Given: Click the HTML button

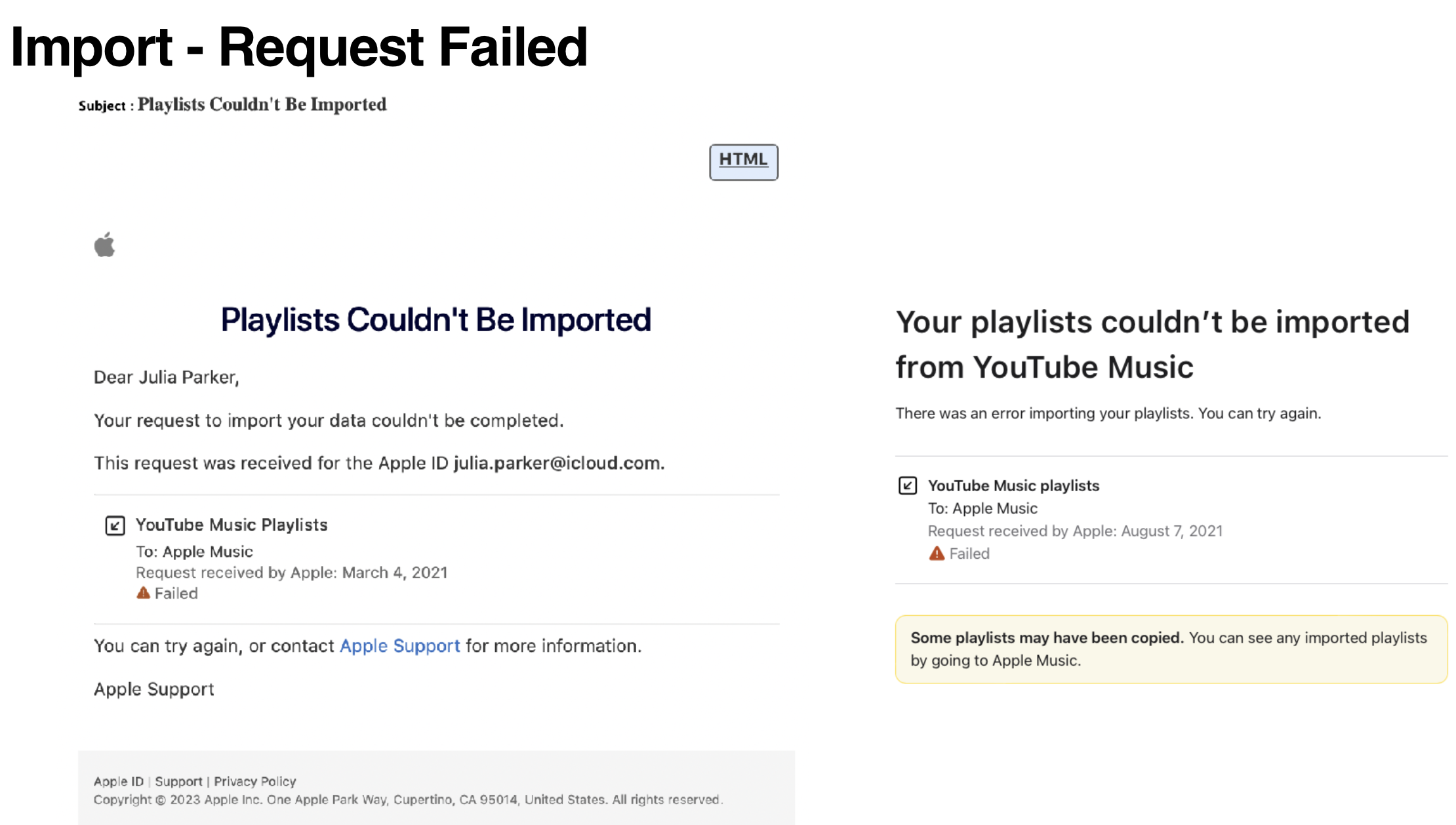Looking at the screenshot, I should point(743,161).
